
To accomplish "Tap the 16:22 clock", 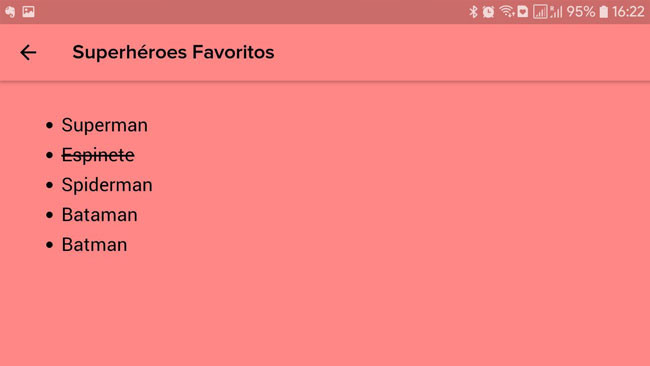I will (628, 12).
